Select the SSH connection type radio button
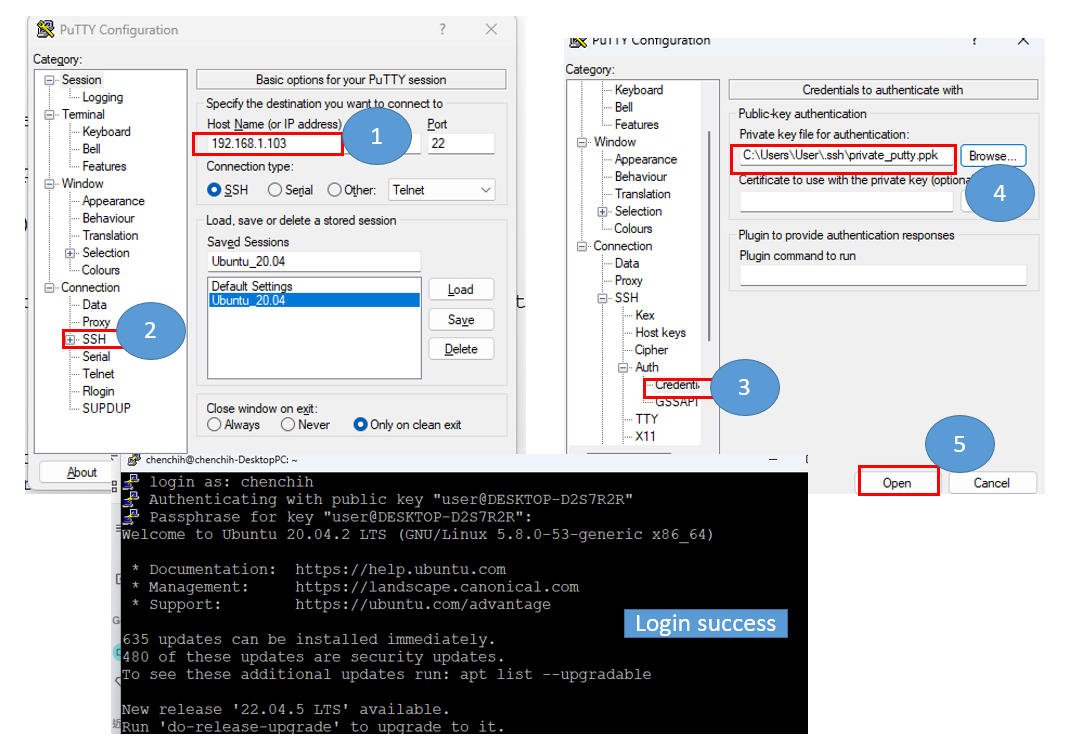The image size is (1067, 746). pyautogui.click(x=214, y=190)
